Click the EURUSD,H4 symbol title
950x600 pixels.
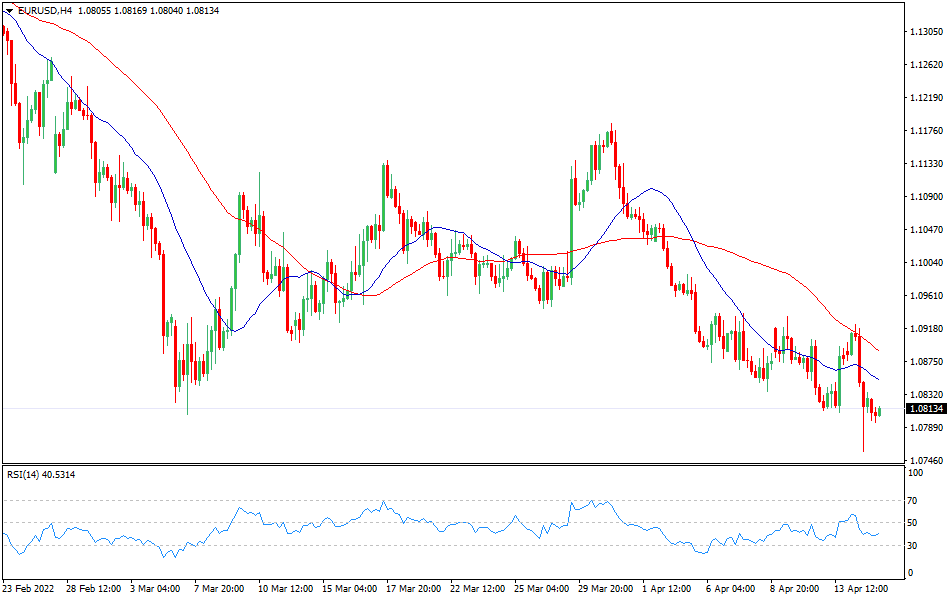point(42,10)
